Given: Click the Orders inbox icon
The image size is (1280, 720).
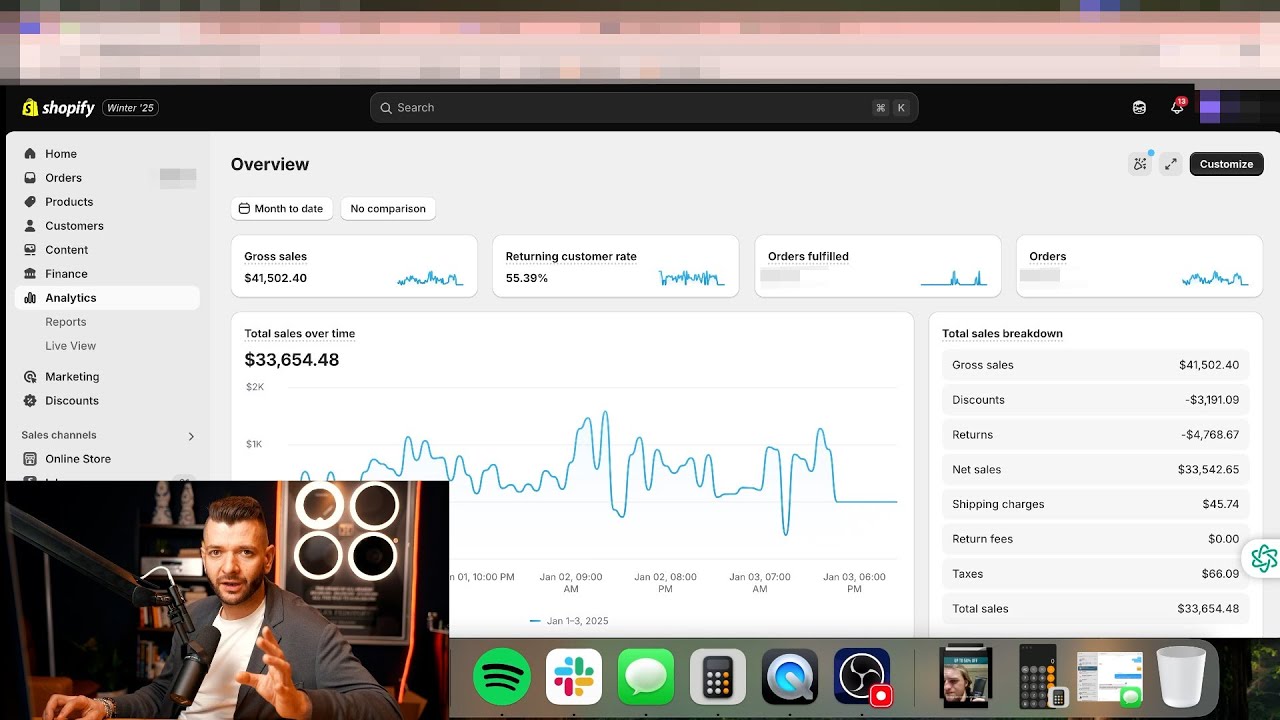Looking at the screenshot, I should [30, 178].
